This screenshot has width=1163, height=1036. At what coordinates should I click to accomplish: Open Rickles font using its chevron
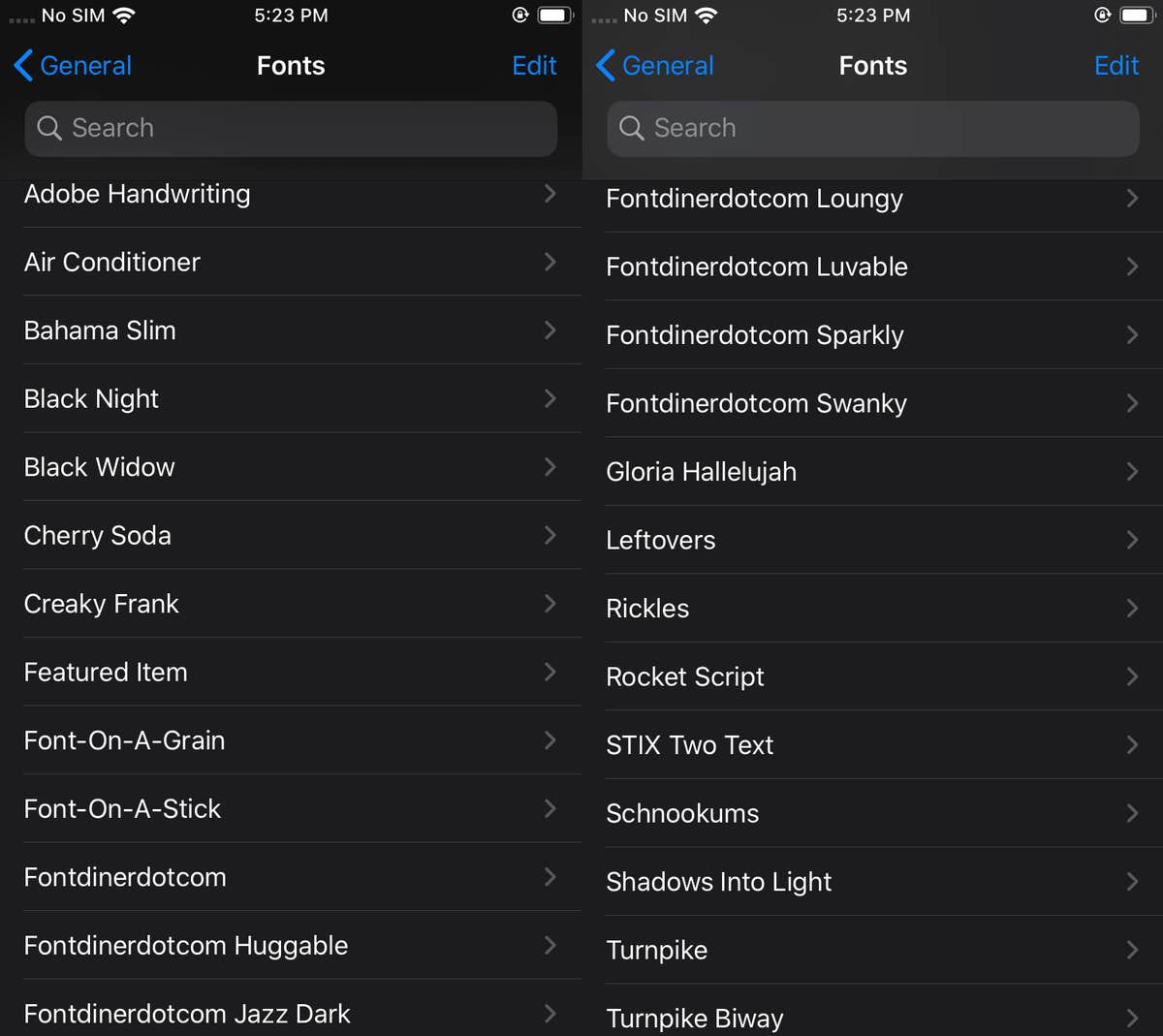point(1132,609)
